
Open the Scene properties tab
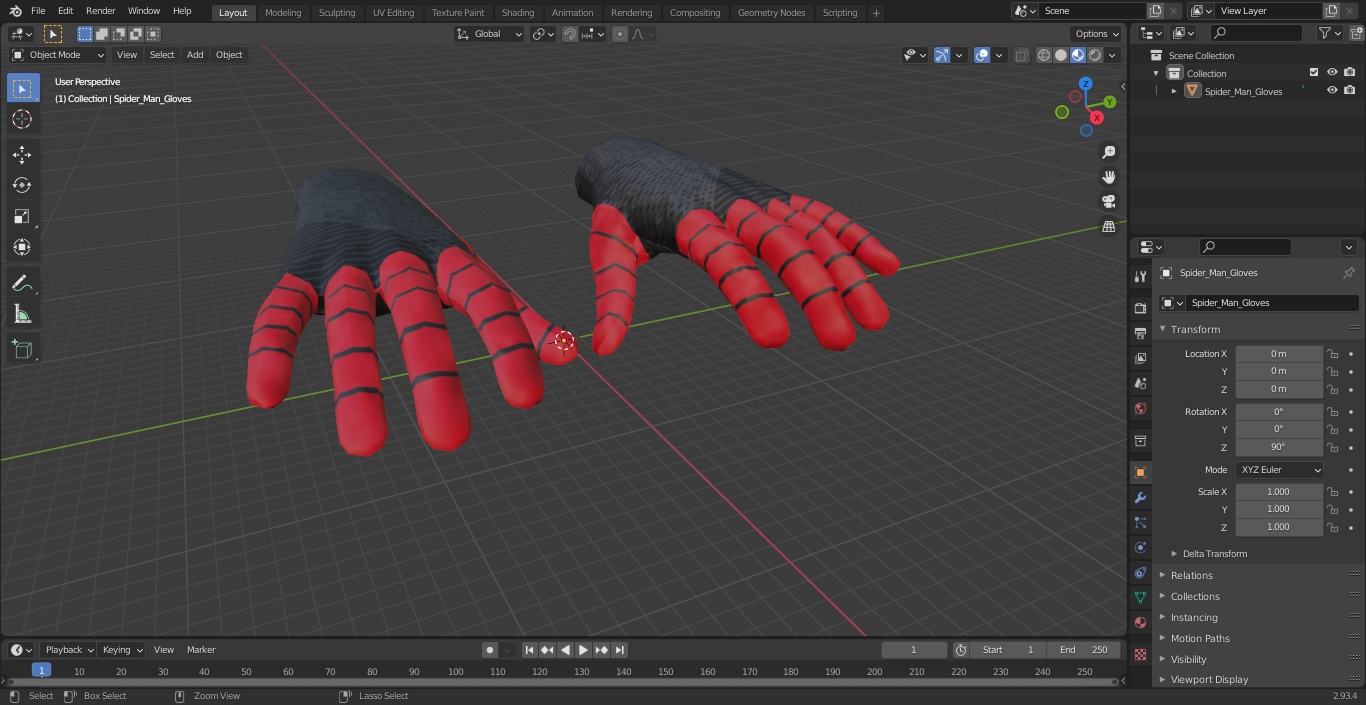(x=1140, y=383)
